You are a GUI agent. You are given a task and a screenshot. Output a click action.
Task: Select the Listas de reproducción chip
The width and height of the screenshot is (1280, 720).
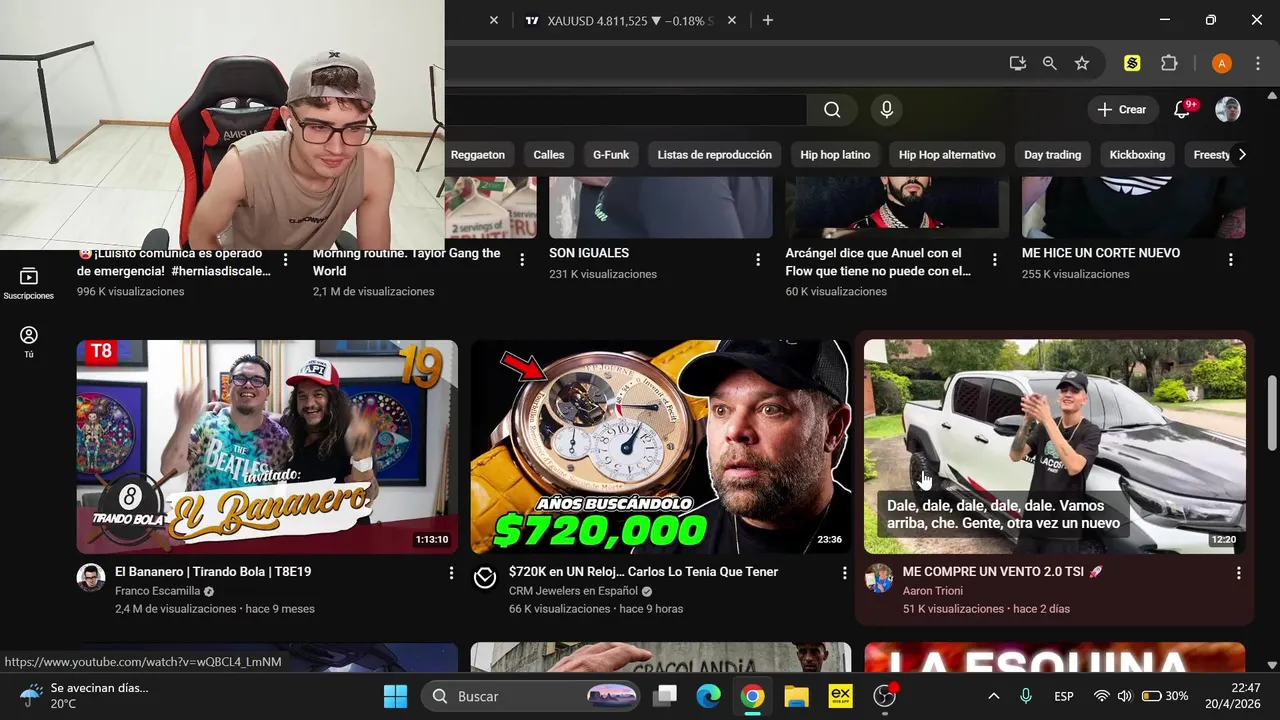pyautogui.click(x=715, y=155)
